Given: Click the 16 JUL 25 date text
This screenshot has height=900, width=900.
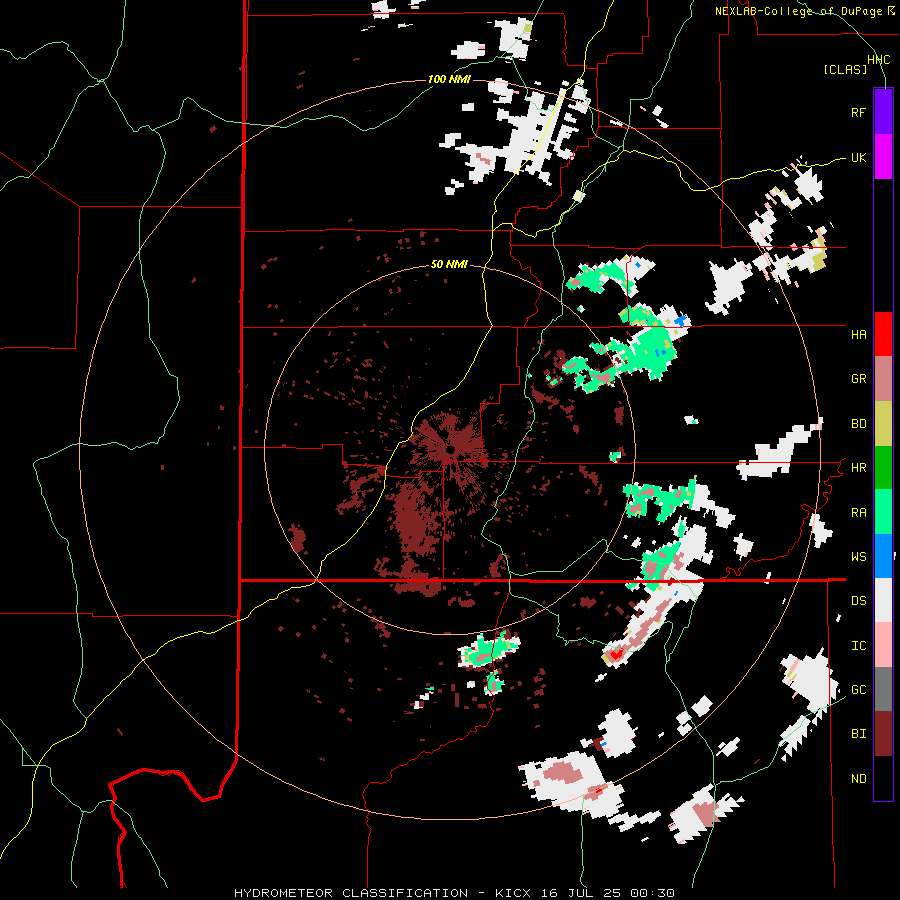Looking at the screenshot, I should pyautogui.click(x=583, y=893).
